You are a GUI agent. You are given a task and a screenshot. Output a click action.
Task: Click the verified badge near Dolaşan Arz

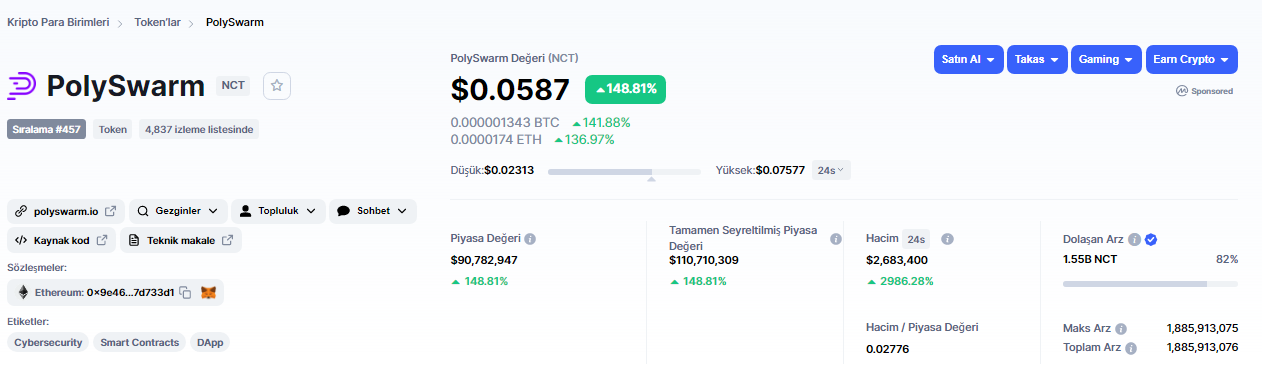click(x=1151, y=239)
